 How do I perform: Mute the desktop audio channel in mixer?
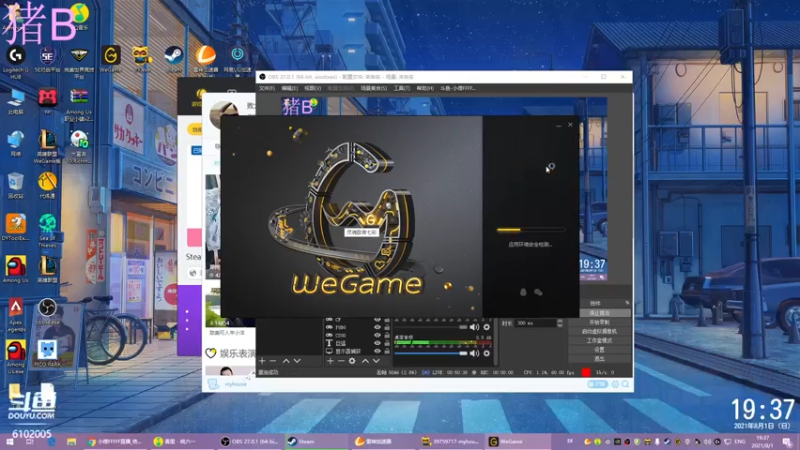pyautogui.click(x=474, y=353)
